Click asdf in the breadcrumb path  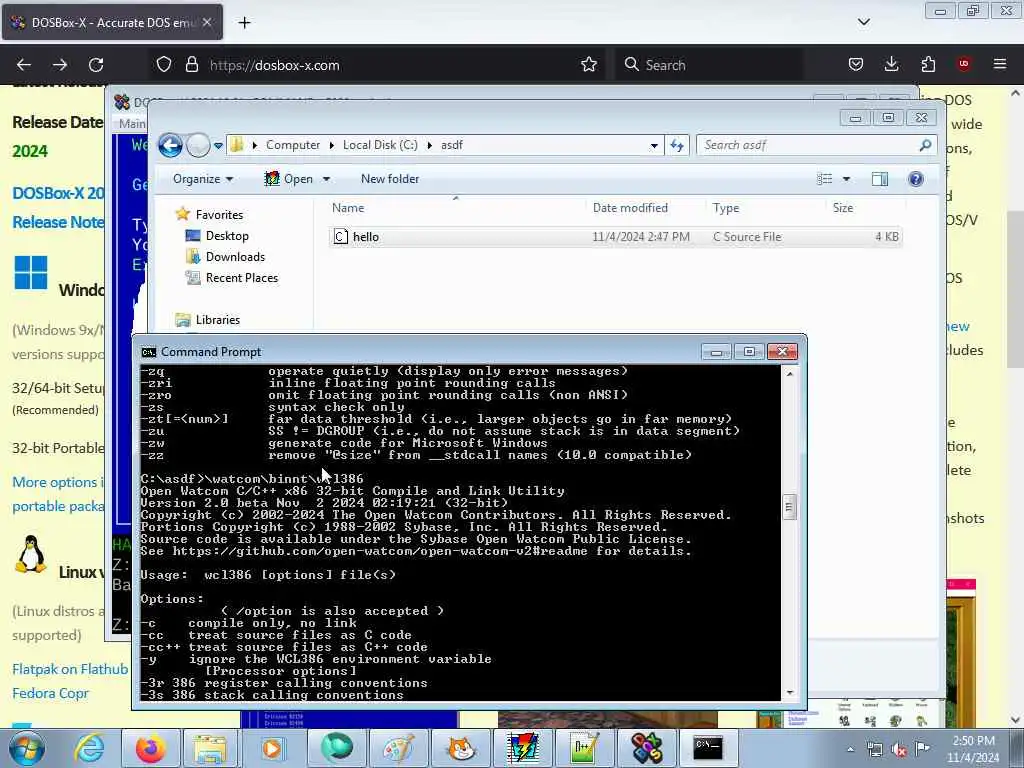[451, 145]
